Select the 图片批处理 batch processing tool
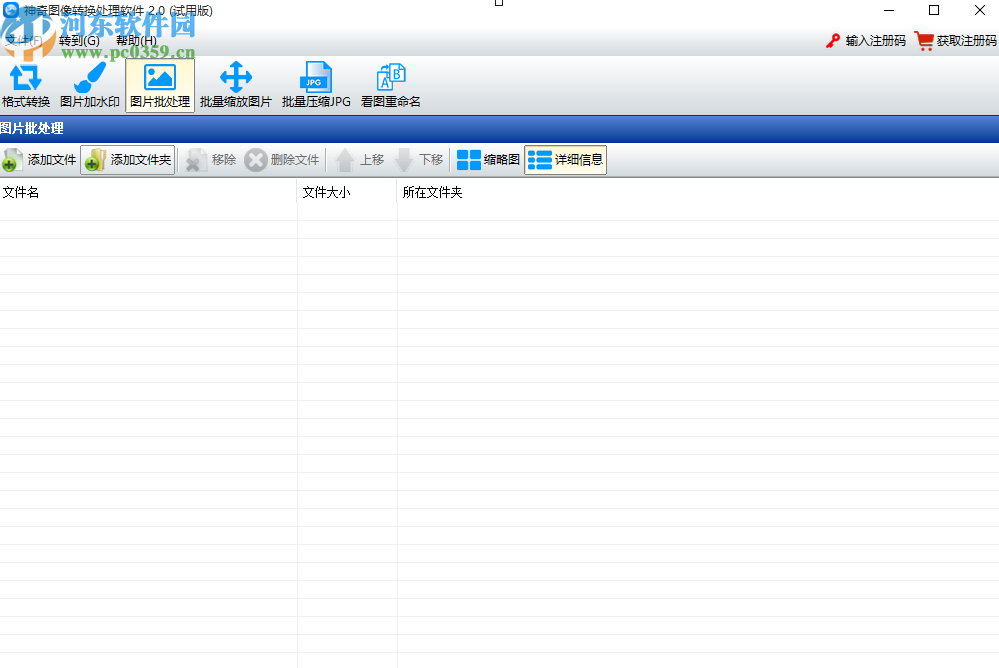The image size is (999, 668). 160,85
